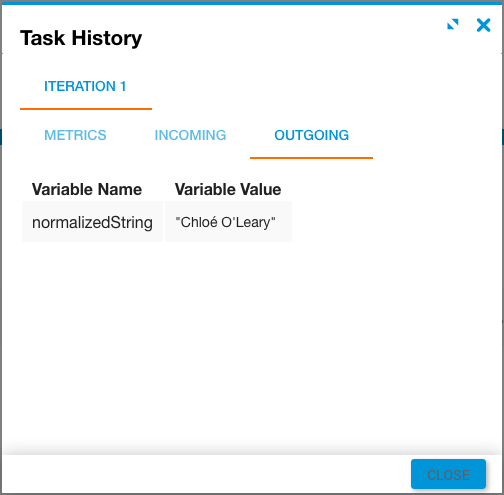Click the orange underline beneath ITERATION 1
The width and height of the screenshot is (504, 495).
86,109
